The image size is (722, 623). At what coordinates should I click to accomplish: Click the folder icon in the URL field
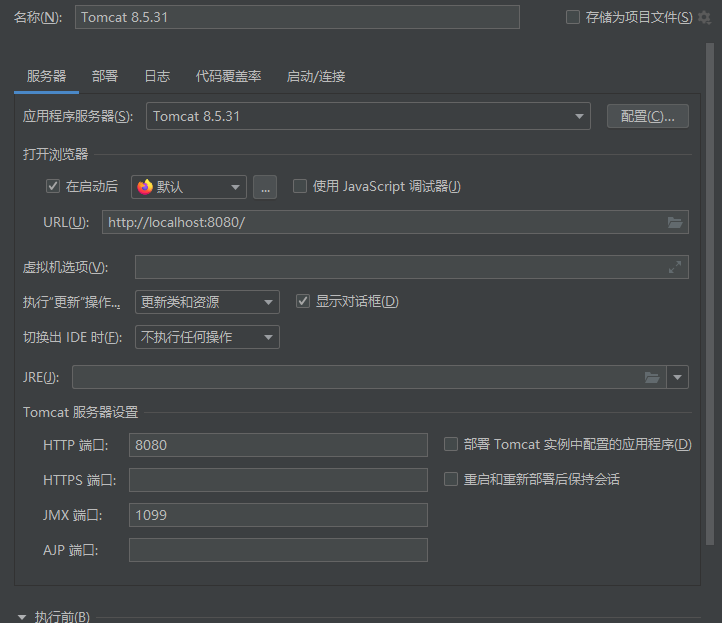pyautogui.click(x=675, y=222)
